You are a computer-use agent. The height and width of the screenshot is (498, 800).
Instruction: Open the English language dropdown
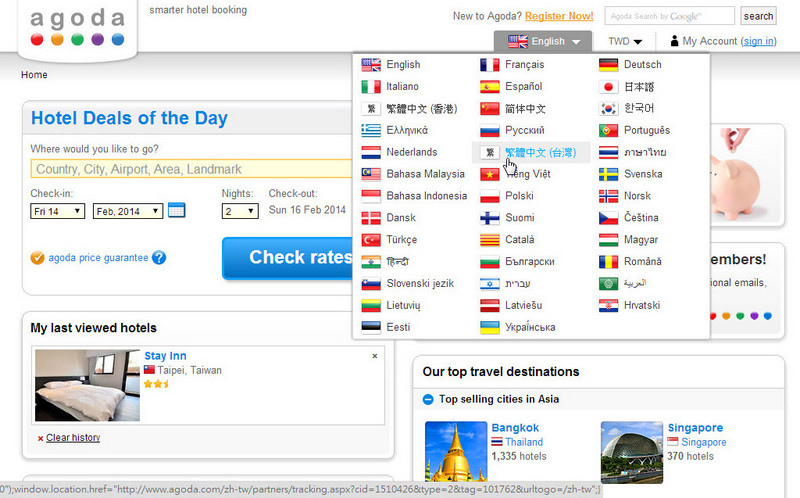pyautogui.click(x=543, y=41)
